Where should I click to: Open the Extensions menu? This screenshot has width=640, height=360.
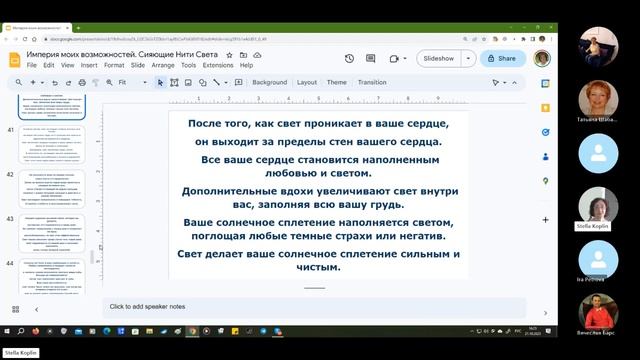[218, 65]
